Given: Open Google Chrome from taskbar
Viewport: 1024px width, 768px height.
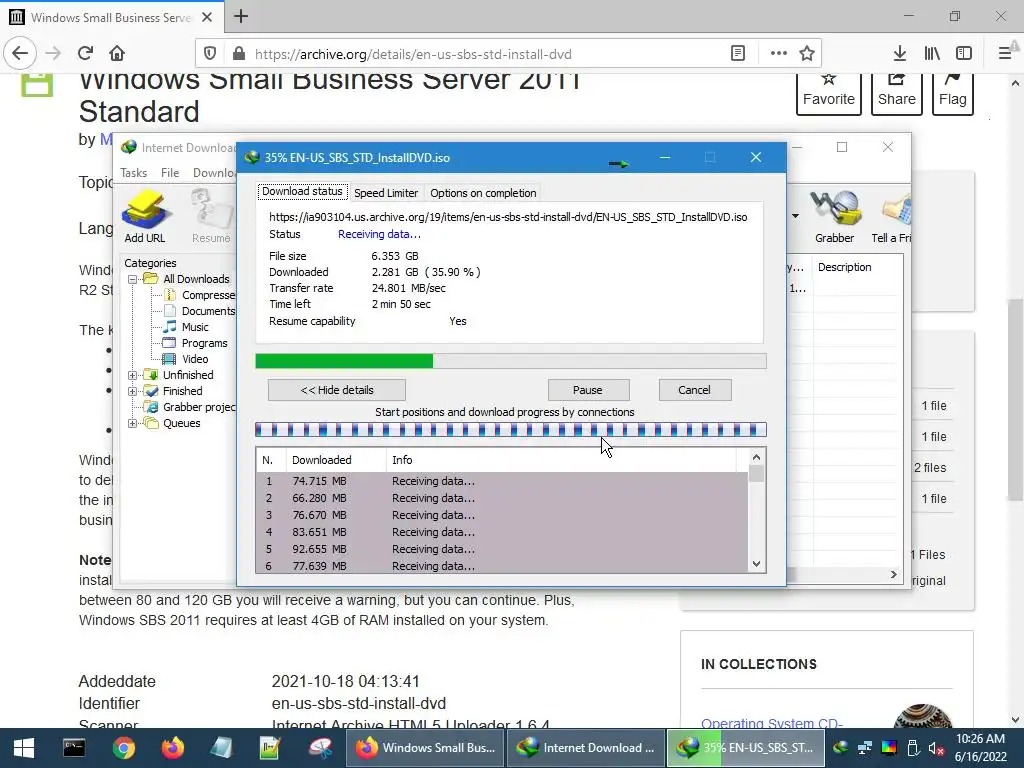Looking at the screenshot, I should coord(123,748).
